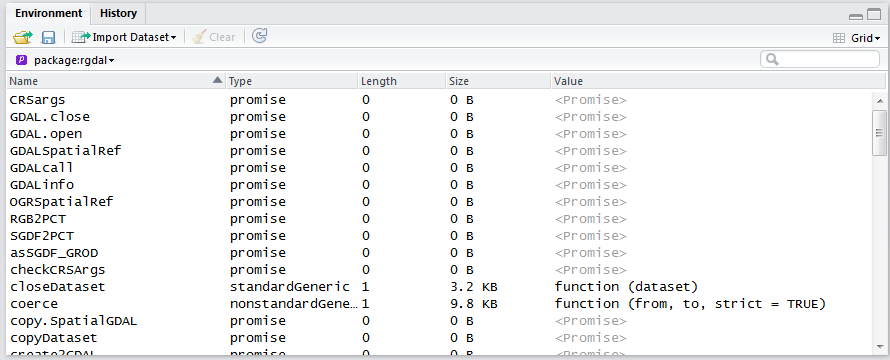Select the OGRSpatialRef row
This screenshot has width=890, height=360.
coord(439,202)
